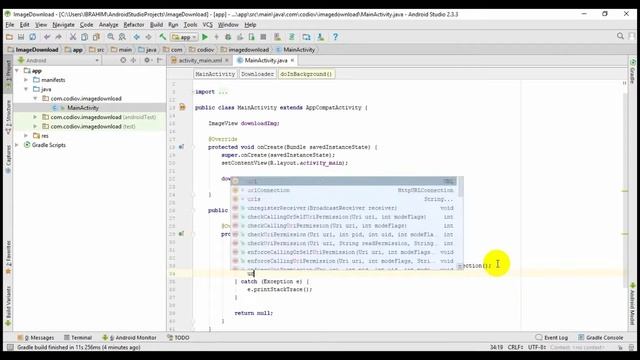
Task: Copy selection with the toolbar copy icon
Action: coord(84,37)
